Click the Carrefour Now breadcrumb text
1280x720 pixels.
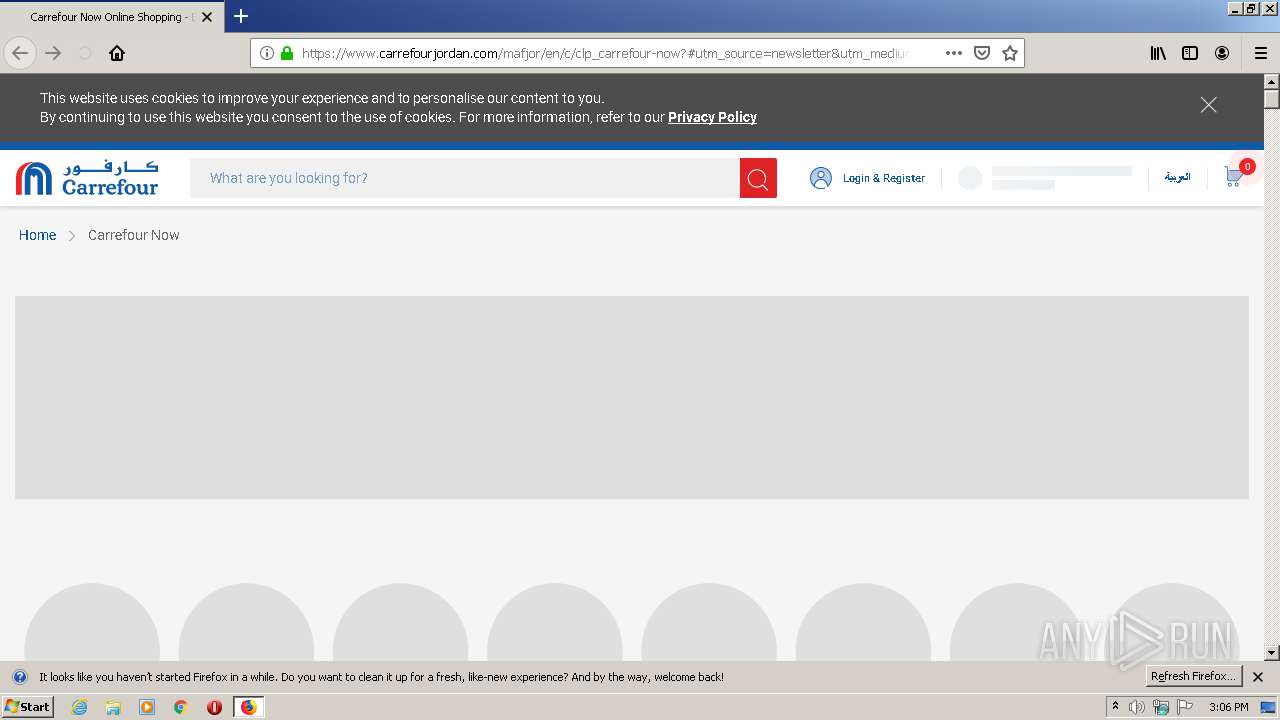134,235
